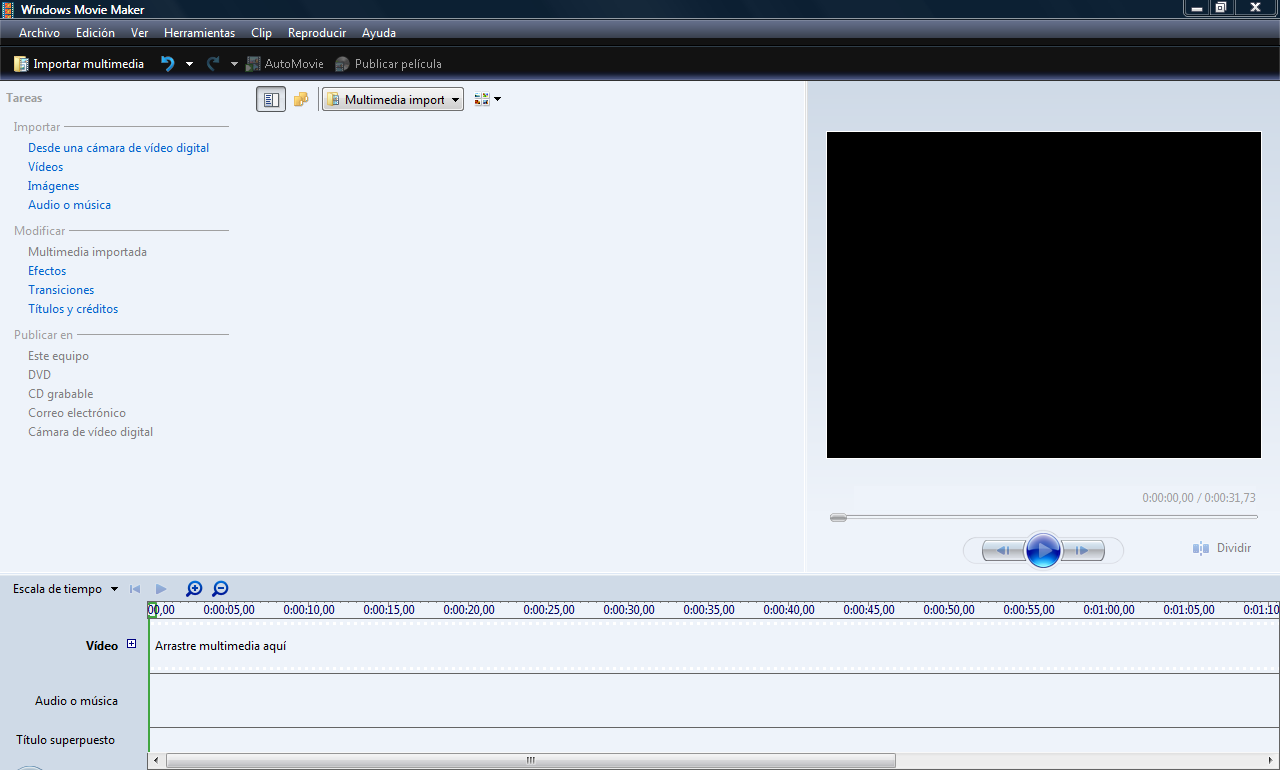The height and width of the screenshot is (770, 1280).
Task: Click the Audio o música track area
Action: point(714,700)
